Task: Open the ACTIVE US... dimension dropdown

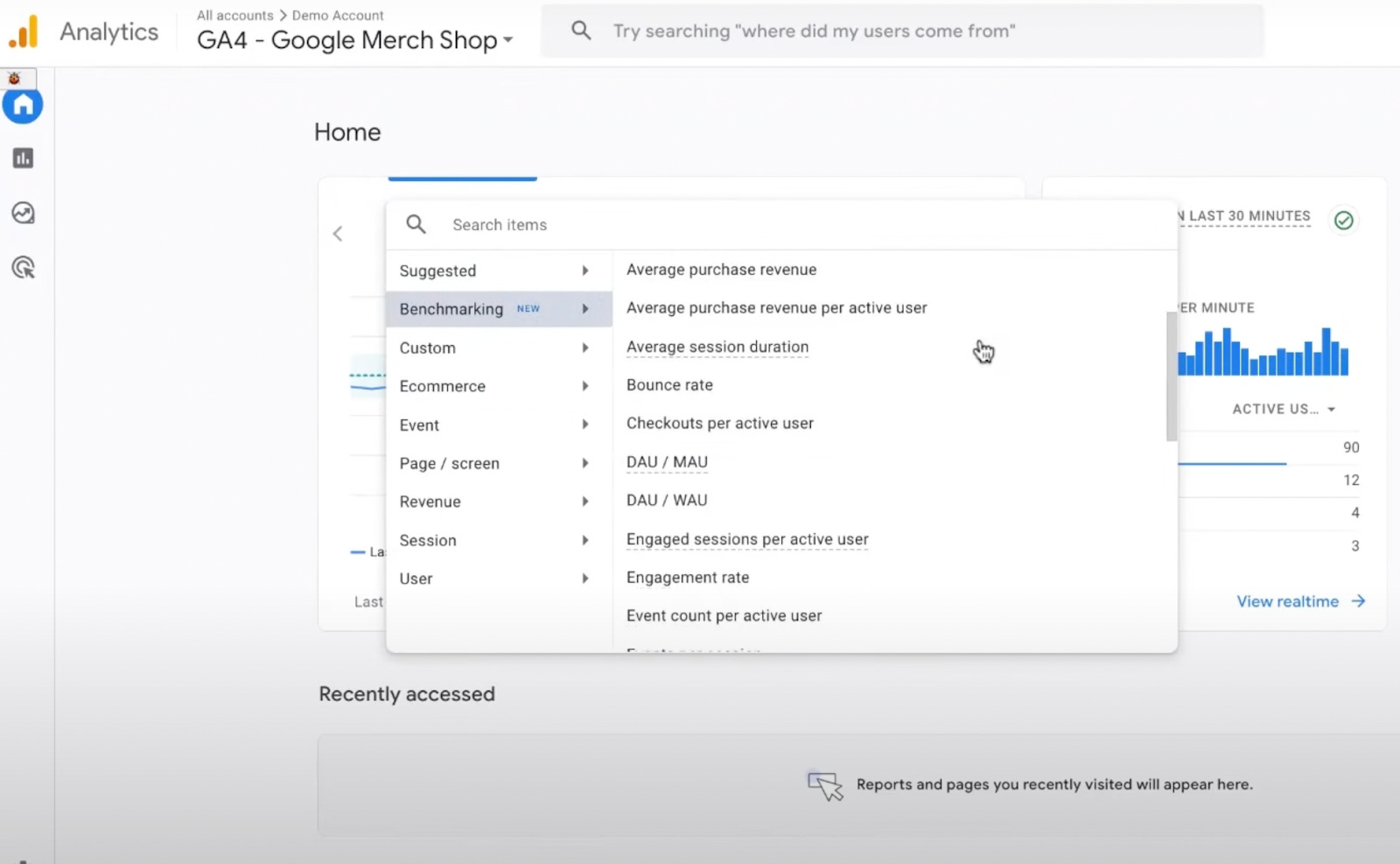Action: point(1284,409)
